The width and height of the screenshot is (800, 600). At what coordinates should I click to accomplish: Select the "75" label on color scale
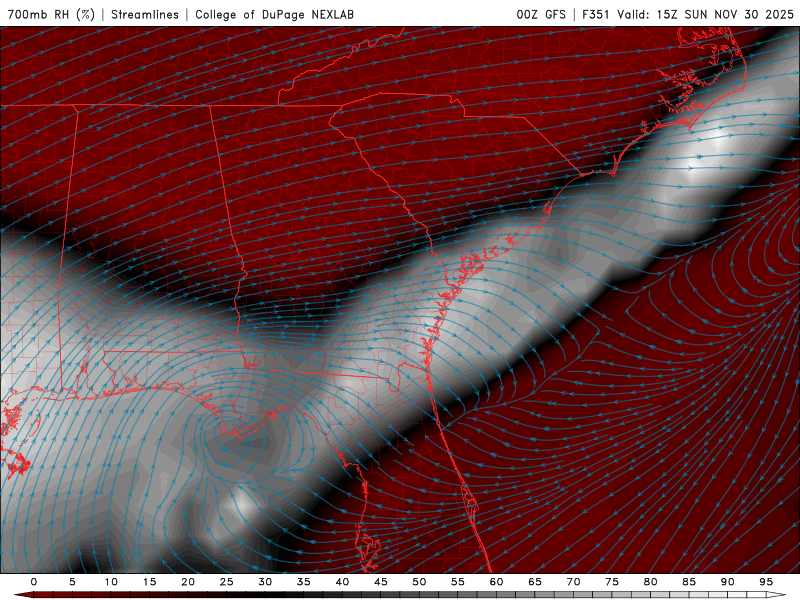(612, 582)
